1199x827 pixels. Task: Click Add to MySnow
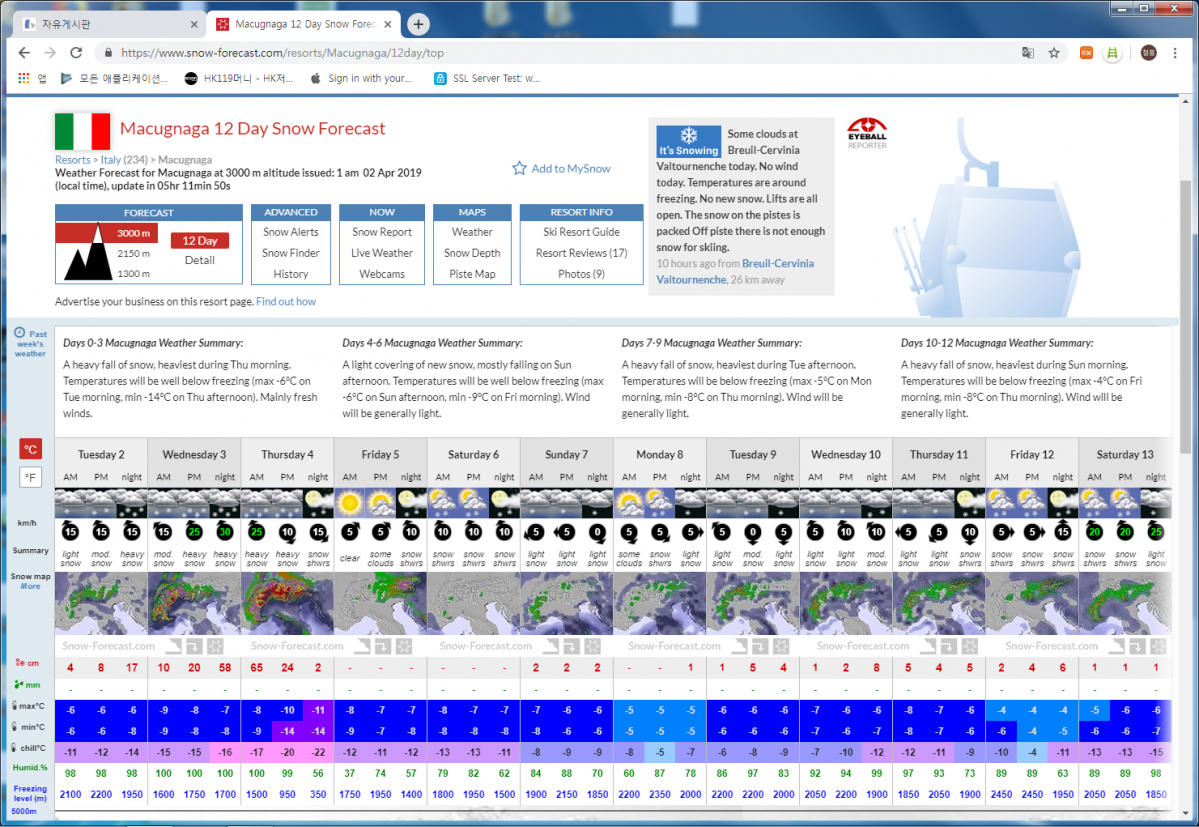tap(561, 168)
